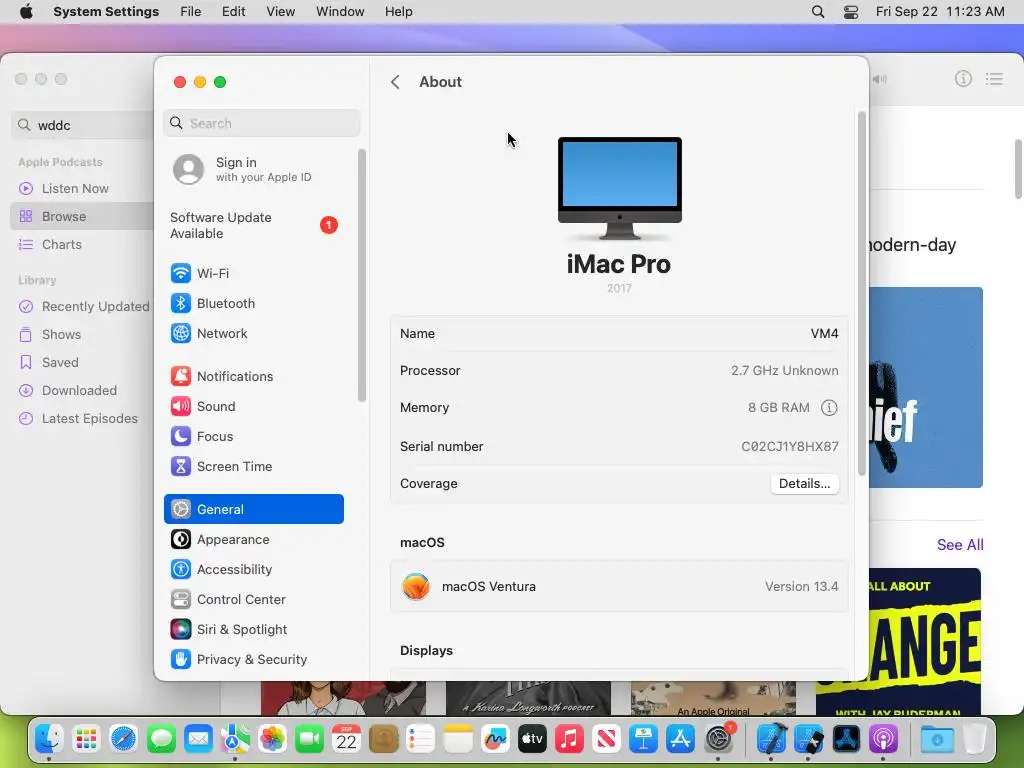Click the Podcasts window list icon

click(x=995, y=79)
